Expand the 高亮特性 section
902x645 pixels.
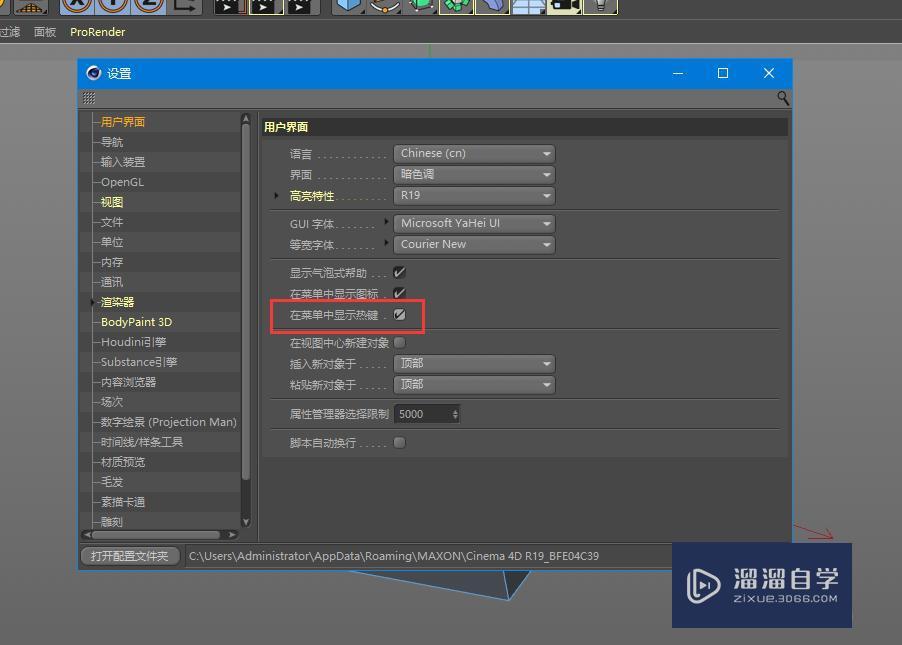point(277,195)
